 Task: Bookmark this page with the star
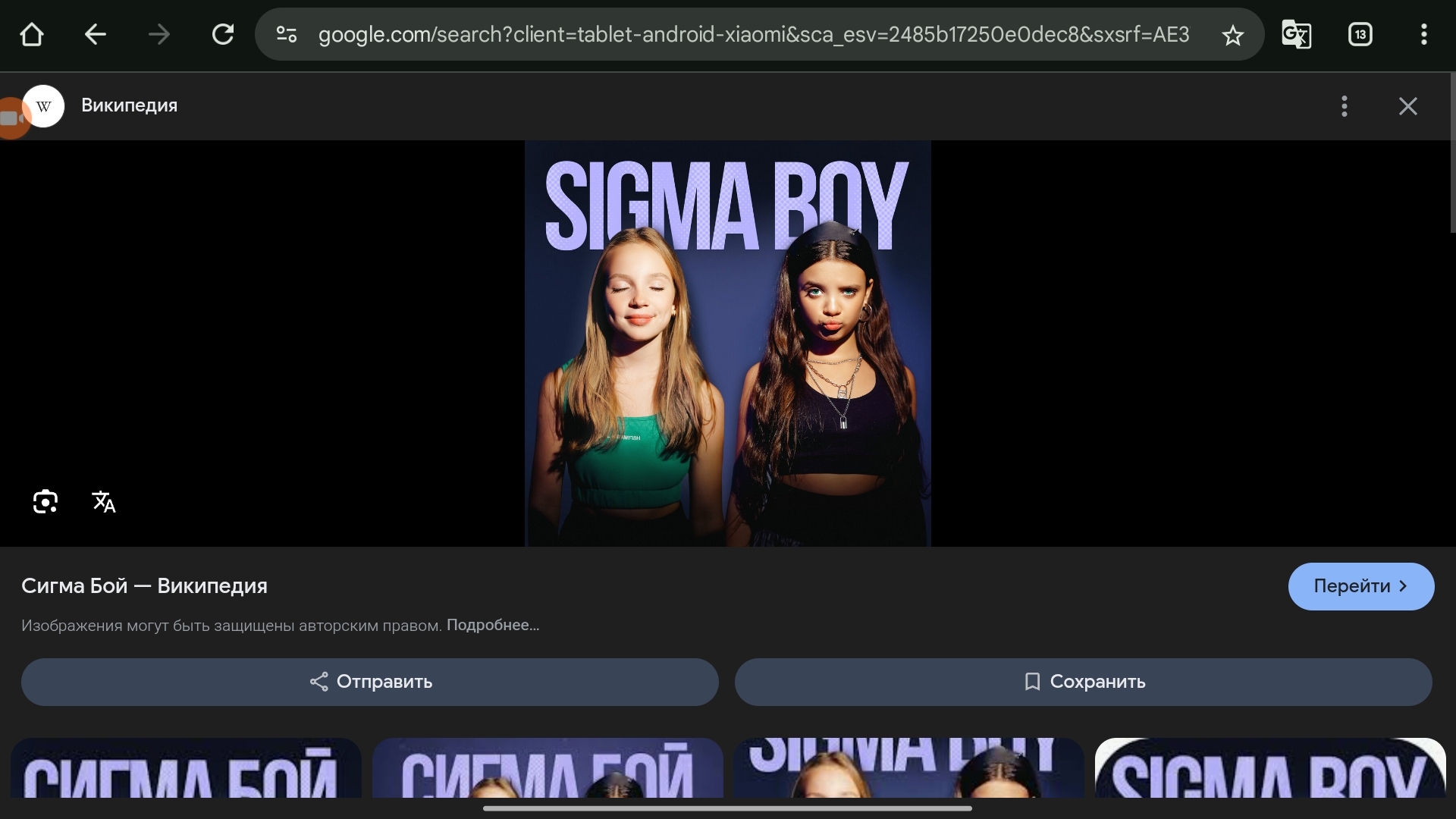[1232, 35]
